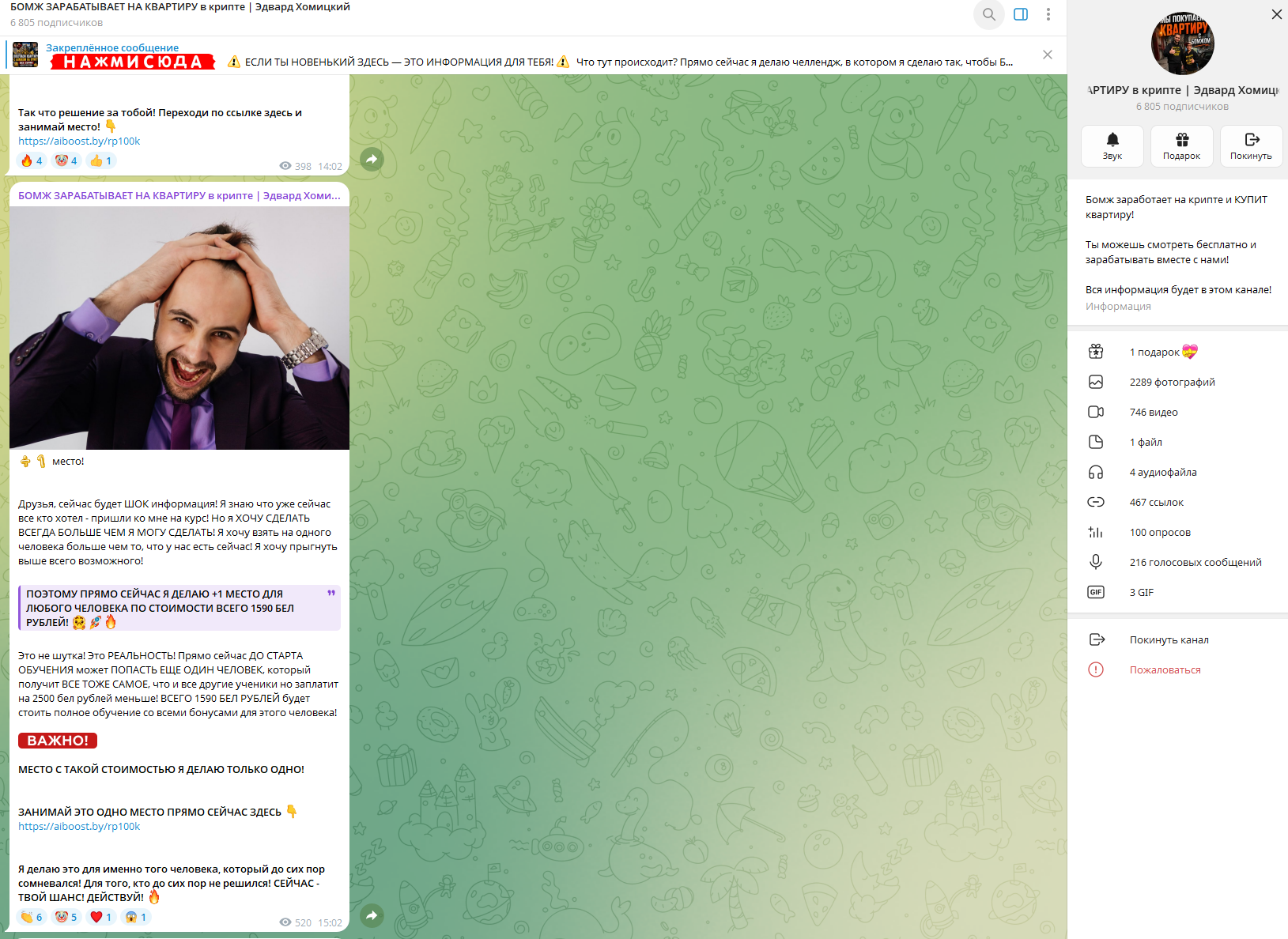Open 4 аудиофайла list
Image resolution: width=1288 pixels, height=939 pixels.
(1177, 472)
